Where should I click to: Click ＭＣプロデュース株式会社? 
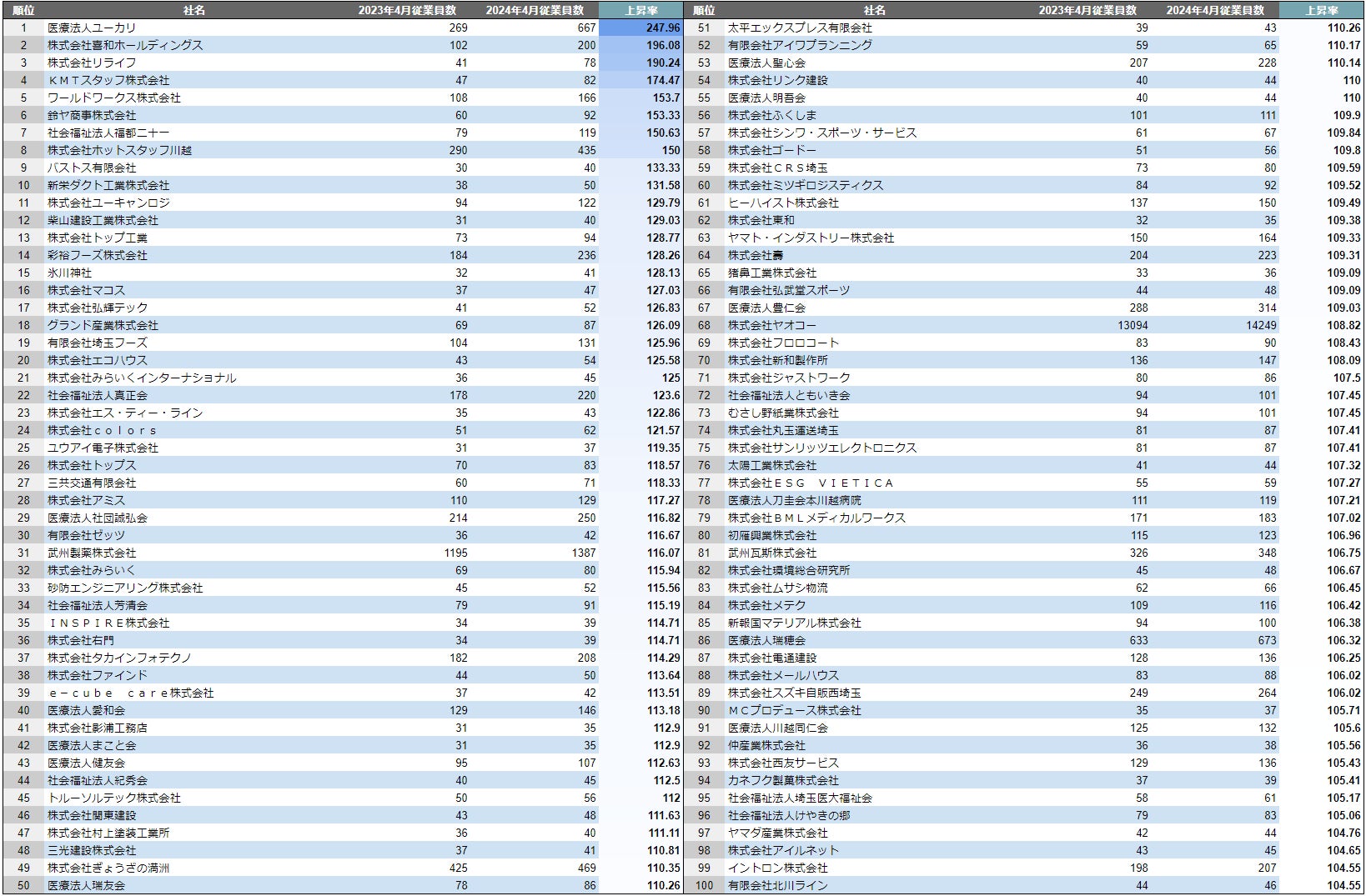click(795, 710)
